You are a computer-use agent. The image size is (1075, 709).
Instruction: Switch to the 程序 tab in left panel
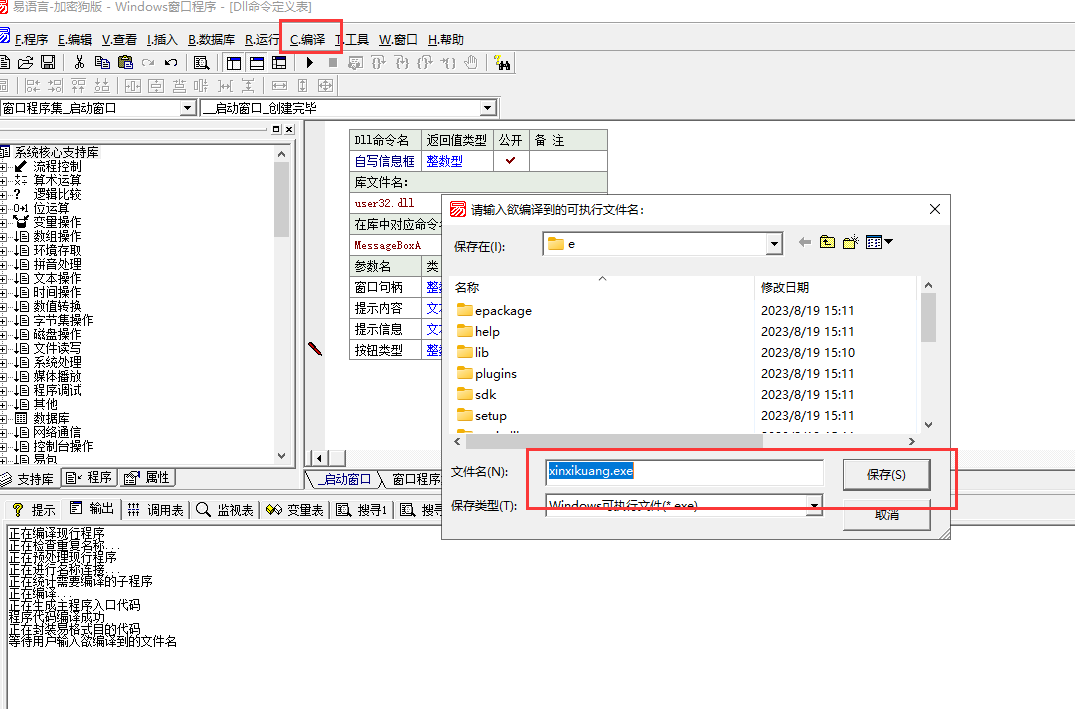pyautogui.click(x=89, y=477)
